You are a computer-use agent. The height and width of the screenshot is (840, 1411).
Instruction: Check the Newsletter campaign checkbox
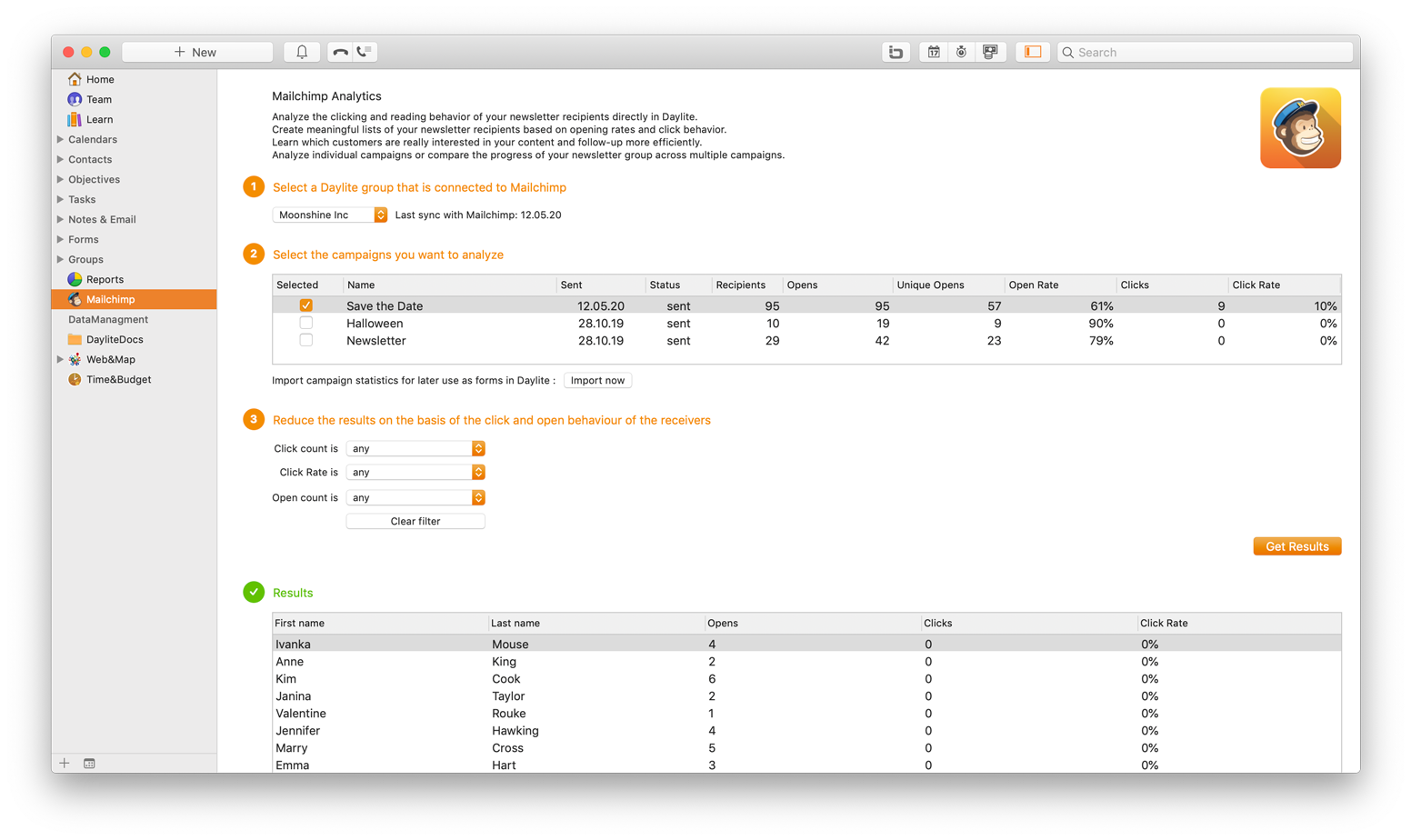coord(306,340)
